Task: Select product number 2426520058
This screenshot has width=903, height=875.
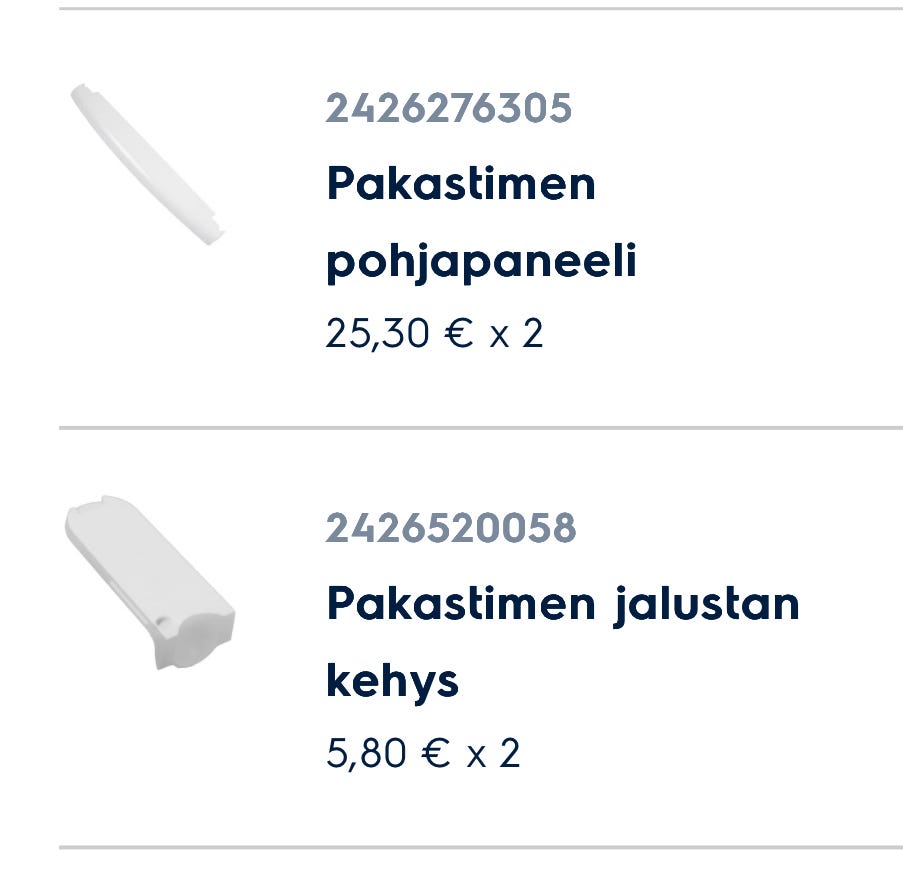Action: coord(451,528)
